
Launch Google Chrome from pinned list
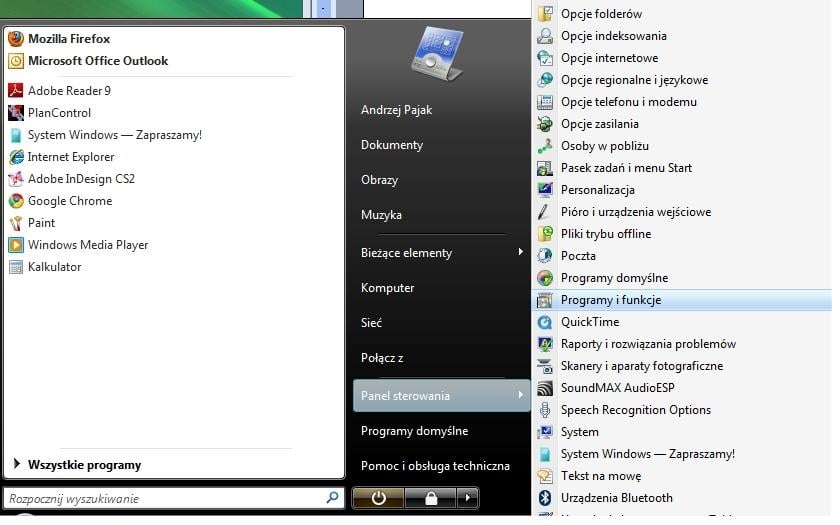point(16,201)
